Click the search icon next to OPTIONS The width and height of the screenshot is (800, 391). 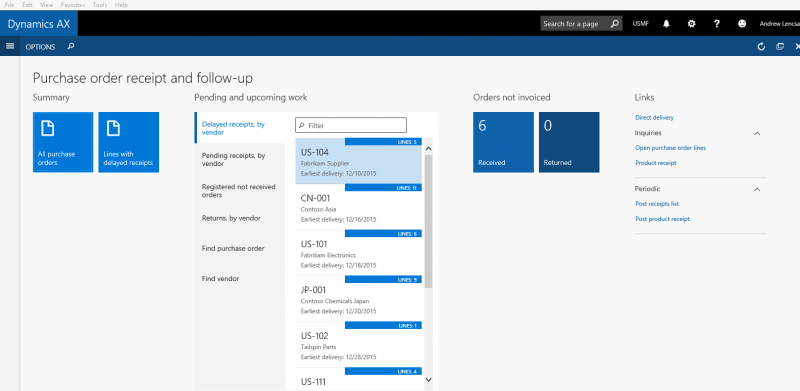(71, 46)
